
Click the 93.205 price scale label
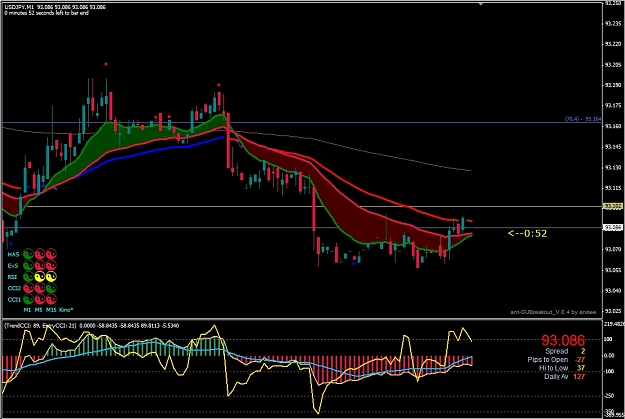click(x=613, y=64)
